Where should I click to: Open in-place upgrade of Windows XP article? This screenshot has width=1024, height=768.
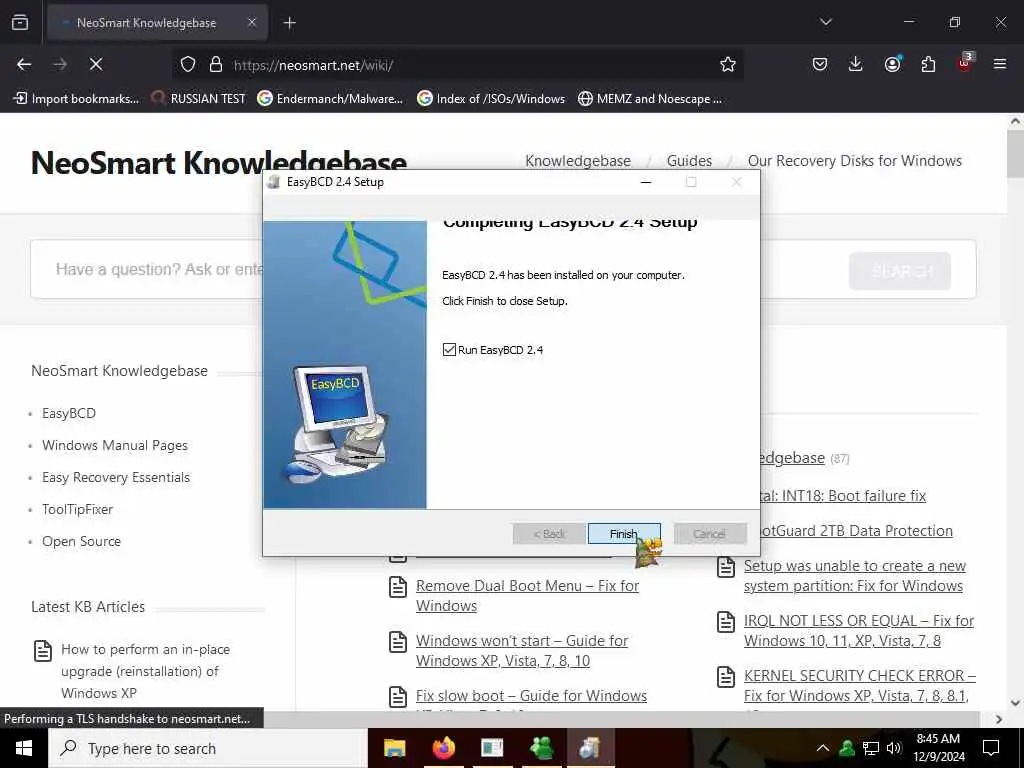coord(145,671)
